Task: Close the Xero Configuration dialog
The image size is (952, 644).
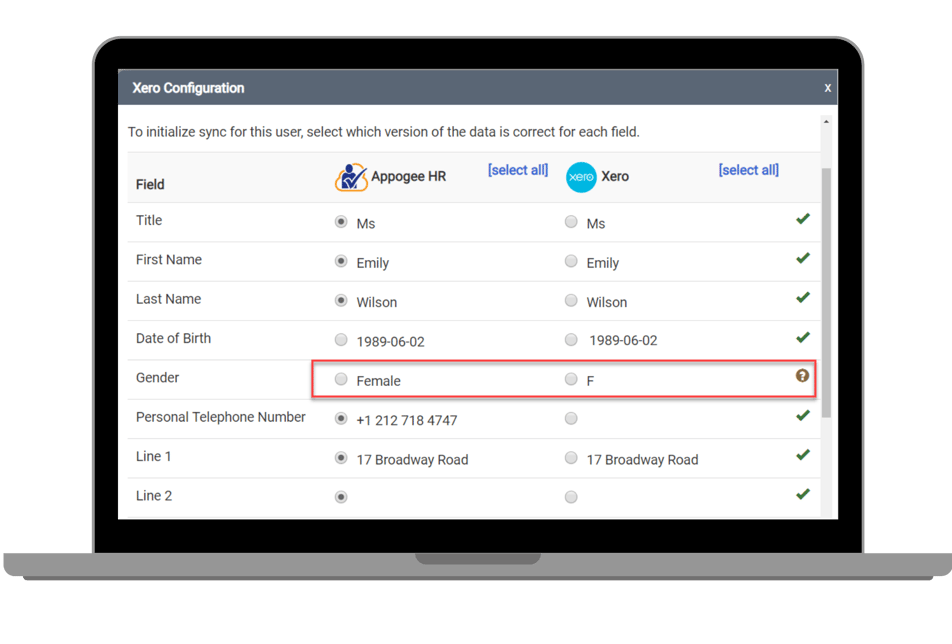Action: click(x=827, y=88)
